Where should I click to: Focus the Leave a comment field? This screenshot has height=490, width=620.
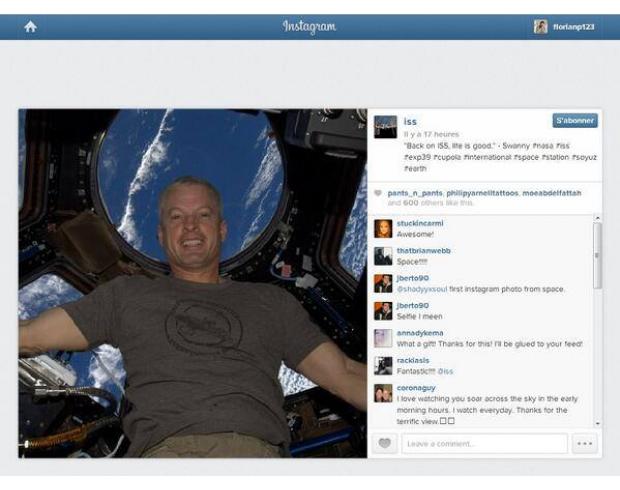[x=484, y=443]
